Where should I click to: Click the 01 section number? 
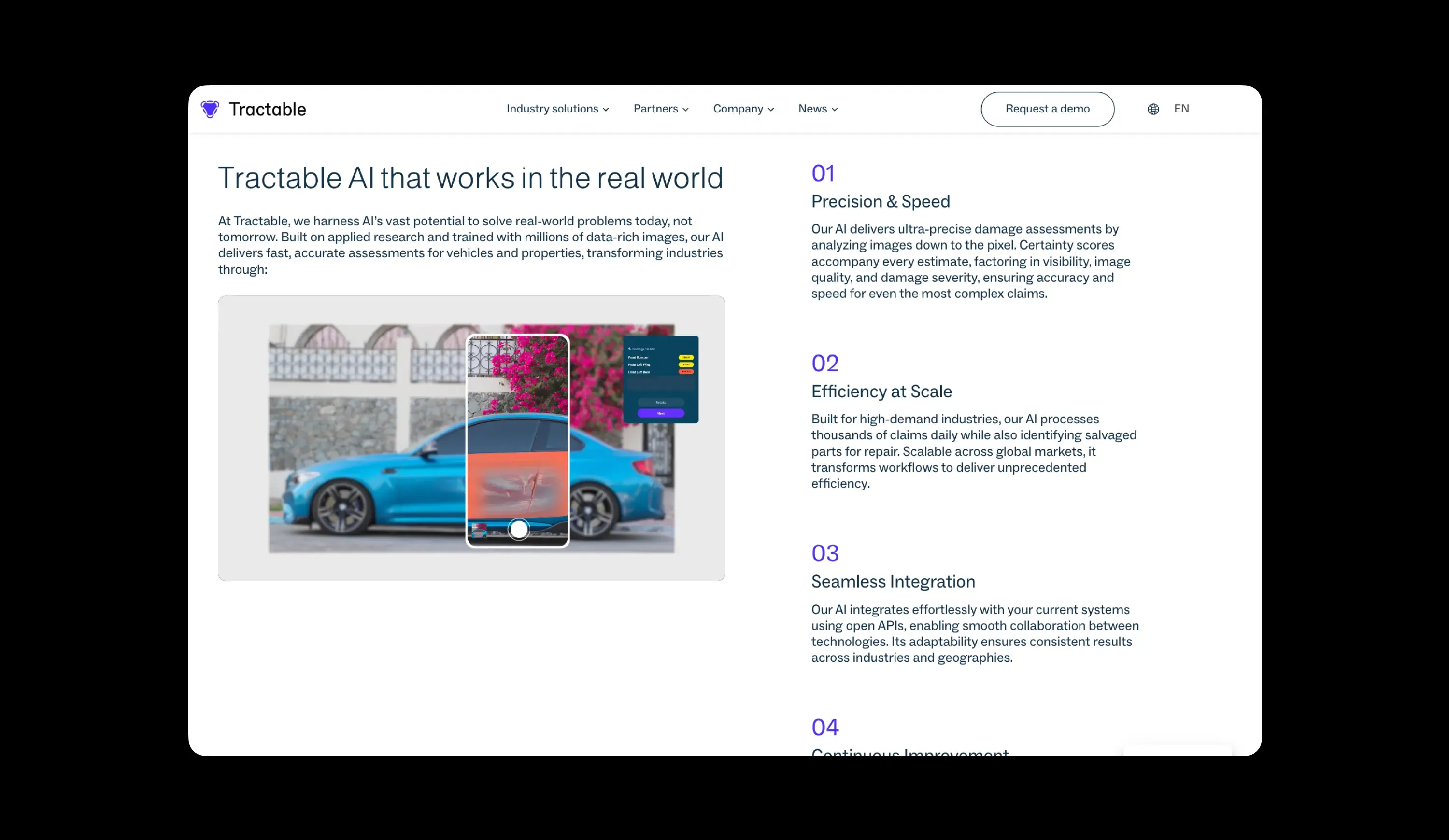pos(822,173)
